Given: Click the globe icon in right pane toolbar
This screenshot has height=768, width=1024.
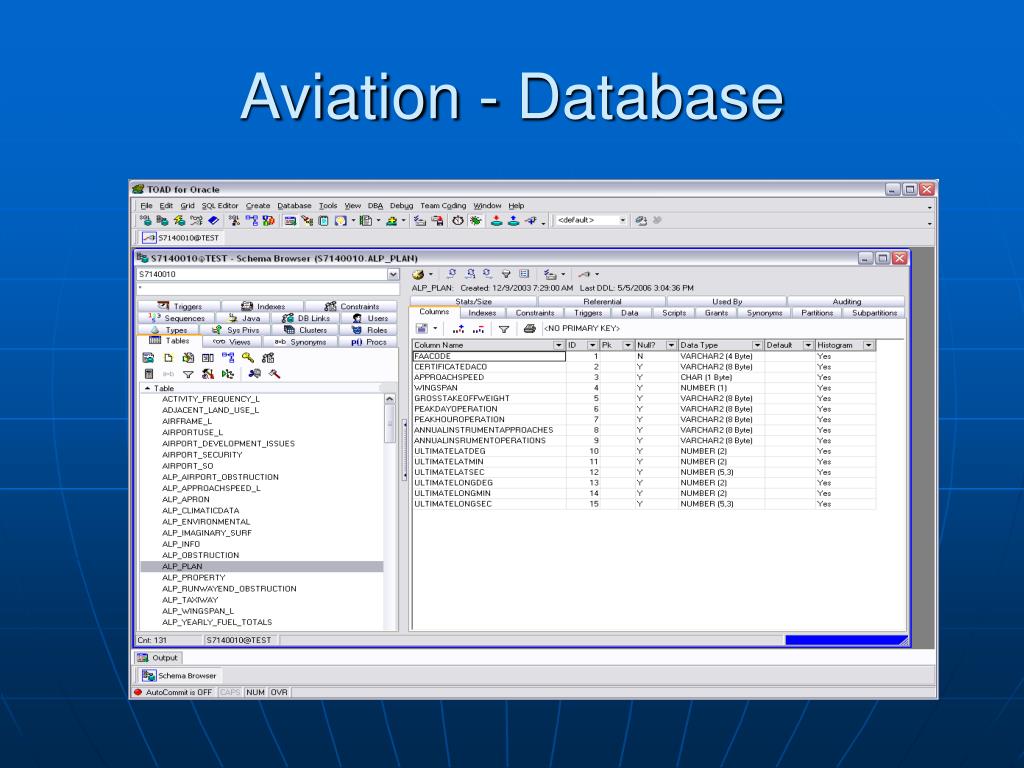Looking at the screenshot, I should [418, 274].
